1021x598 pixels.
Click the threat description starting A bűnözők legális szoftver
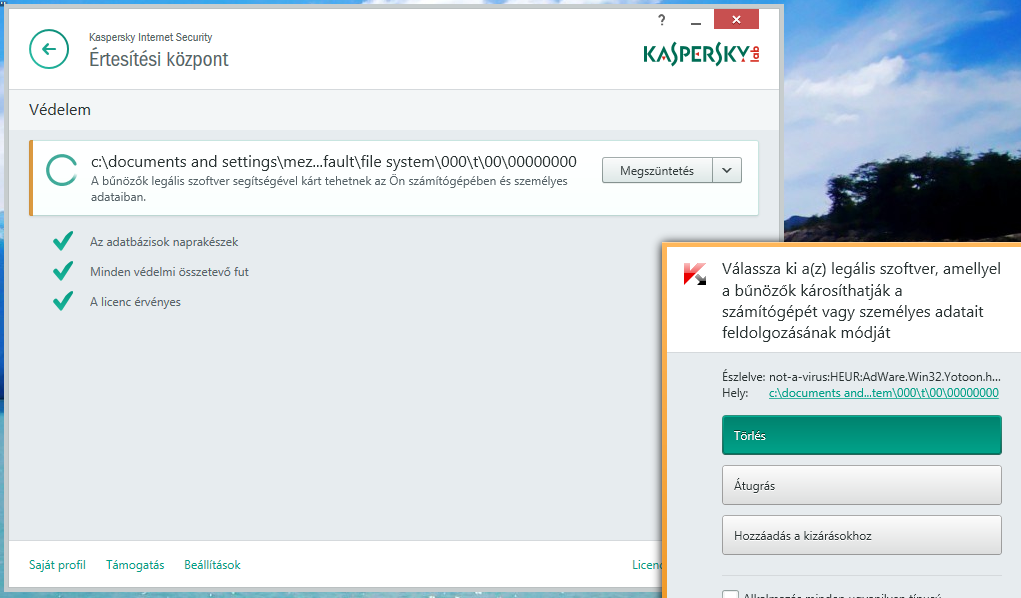tap(329, 189)
